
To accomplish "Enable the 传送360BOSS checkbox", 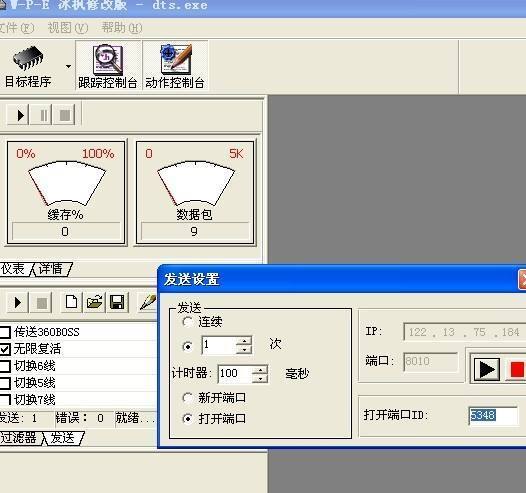I will (5, 332).
